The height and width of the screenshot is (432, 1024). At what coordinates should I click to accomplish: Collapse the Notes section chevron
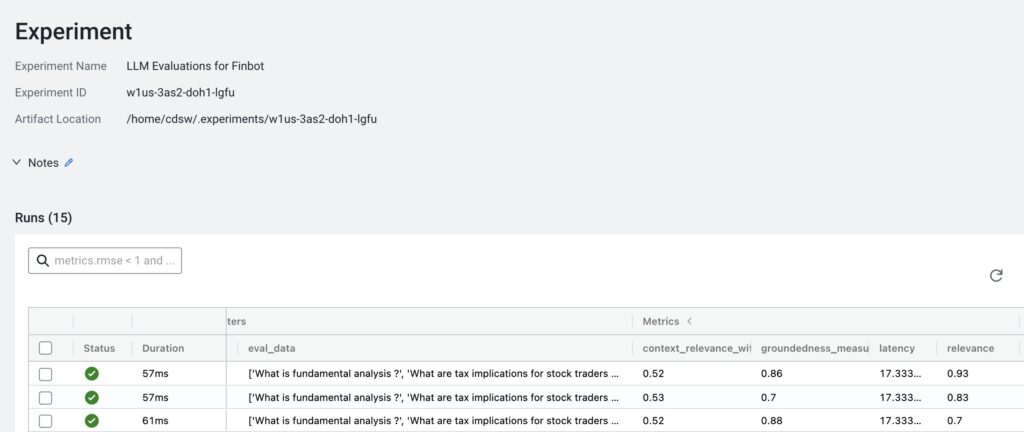18,163
